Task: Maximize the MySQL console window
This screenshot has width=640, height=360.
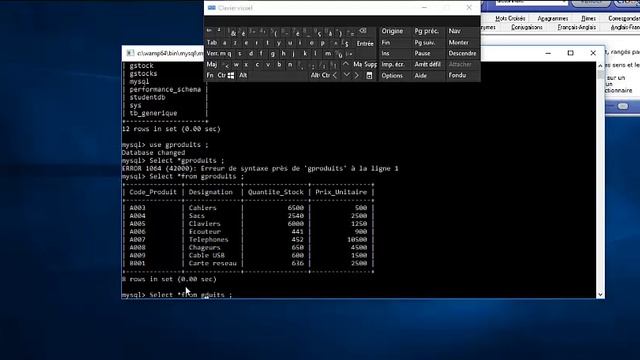Action: (x=571, y=53)
